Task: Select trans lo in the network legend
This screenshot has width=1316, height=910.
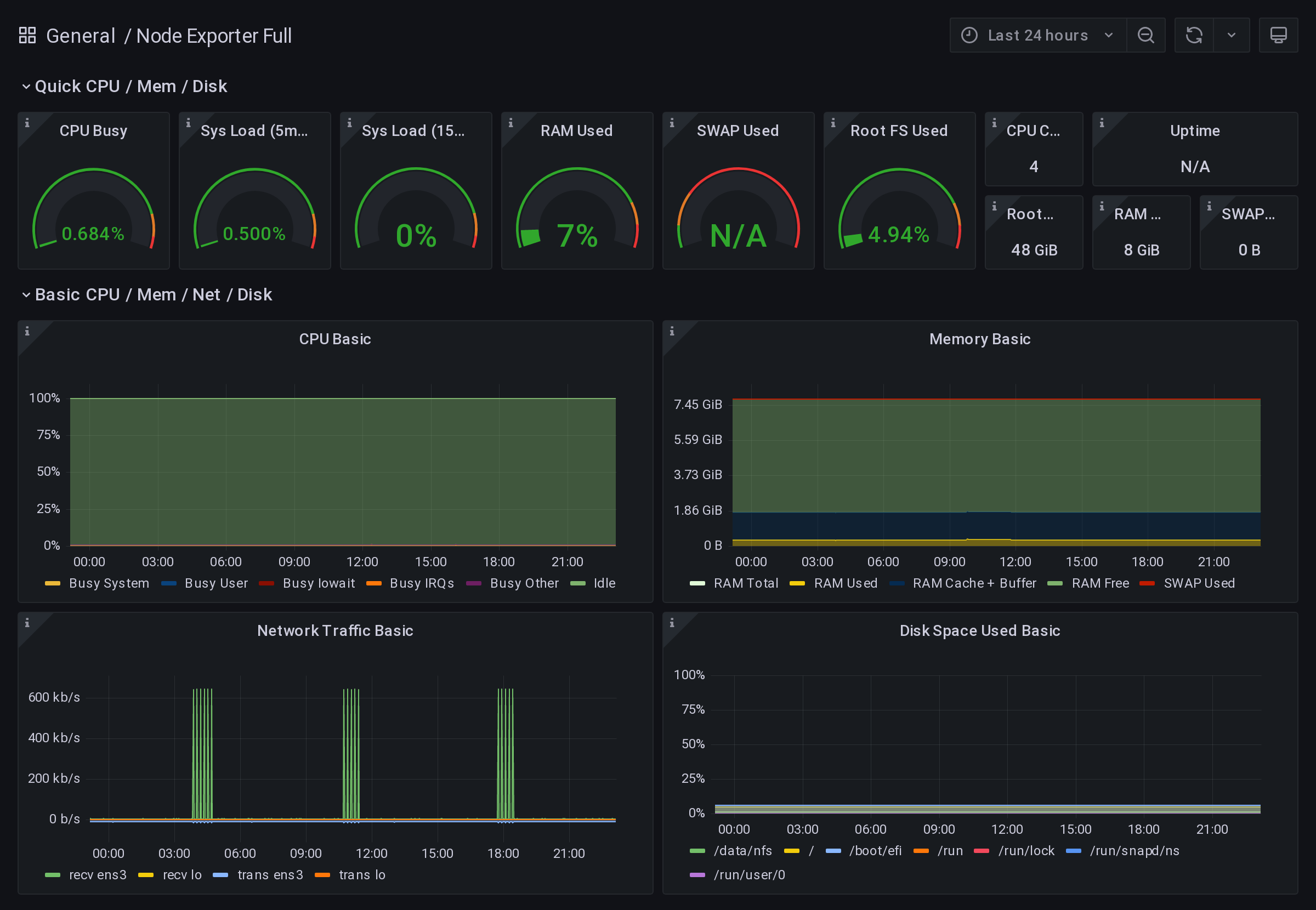Action: (x=362, y=875)
